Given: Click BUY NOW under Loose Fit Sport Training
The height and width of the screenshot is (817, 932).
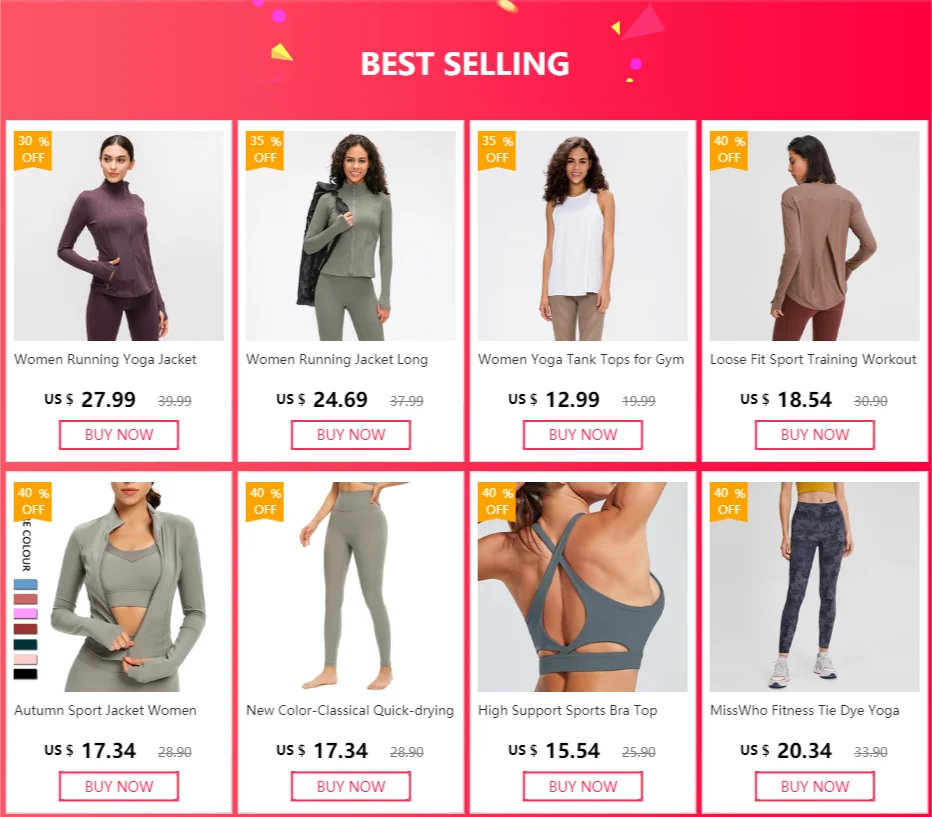Looking at the screenshot, I should 814,435.
